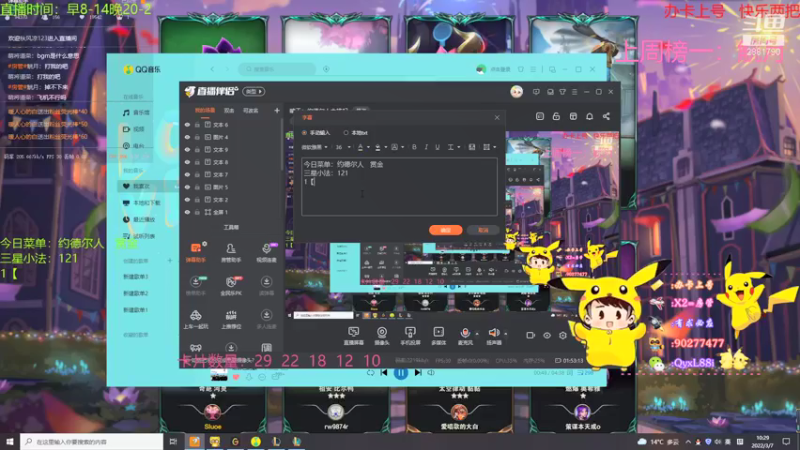Click the mode pill button beside logo
800x450 pixels.
[x=254, y=92]
